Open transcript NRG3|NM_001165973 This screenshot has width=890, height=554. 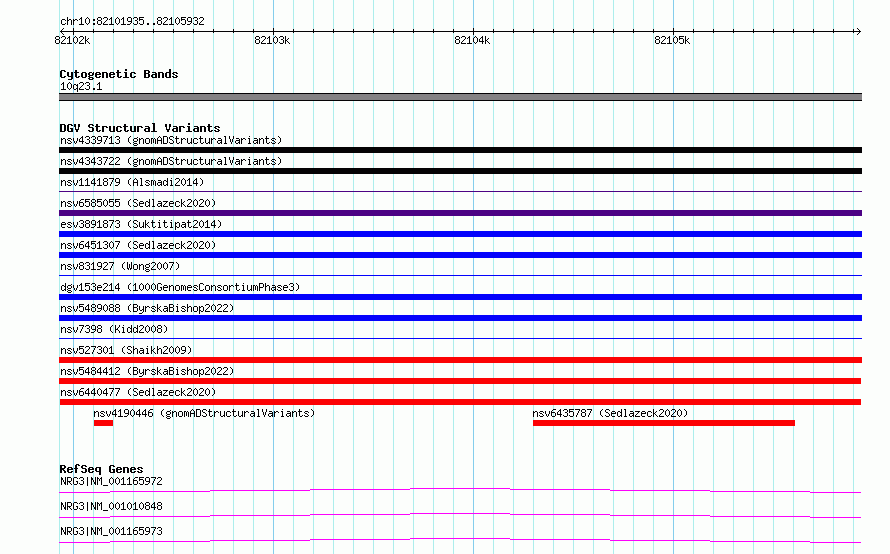pyautogui.click(x=111, y=531)
